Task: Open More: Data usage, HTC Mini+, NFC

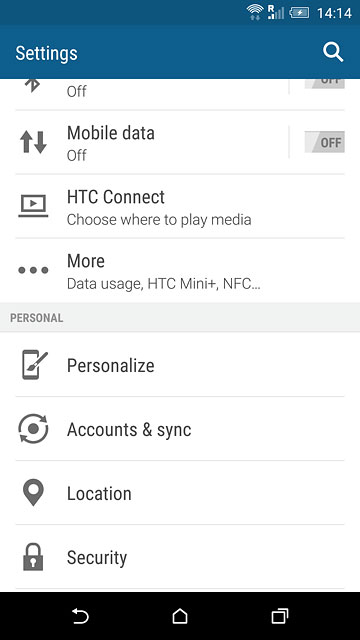Action: [x=180, y=271]
